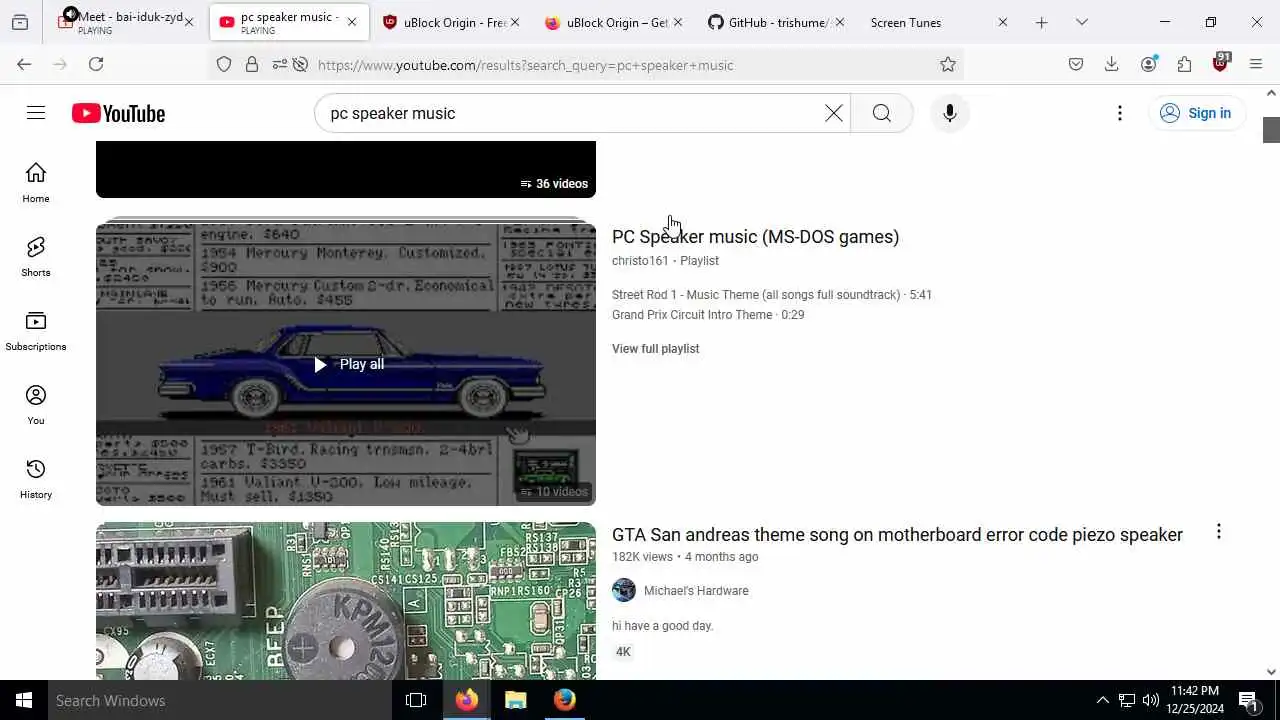Open taskbar clock 11:42 PM
This screenshot has width=1280, height=720.
[x=1195, y=700]
